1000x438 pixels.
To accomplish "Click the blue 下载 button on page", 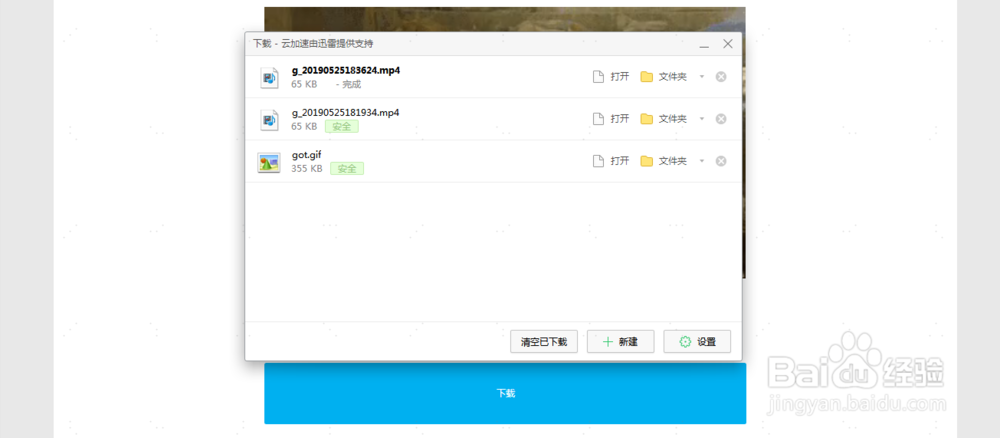I will (x=505, y=393).
